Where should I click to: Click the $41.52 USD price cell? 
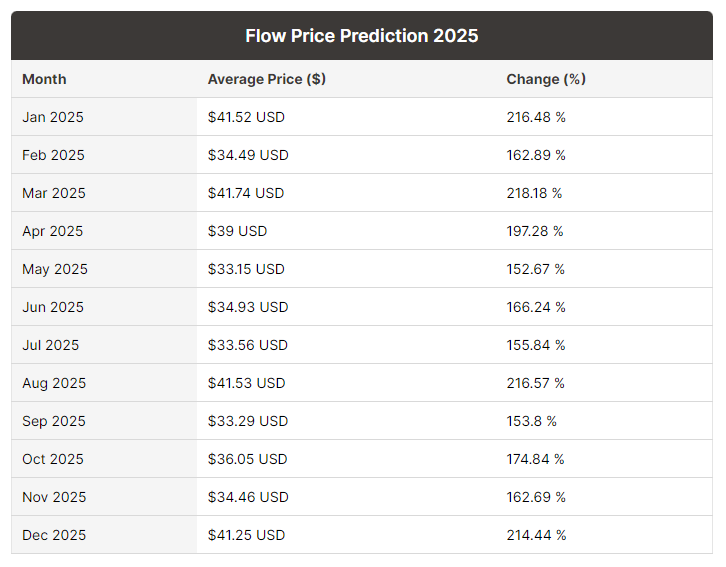pos(246,117)
